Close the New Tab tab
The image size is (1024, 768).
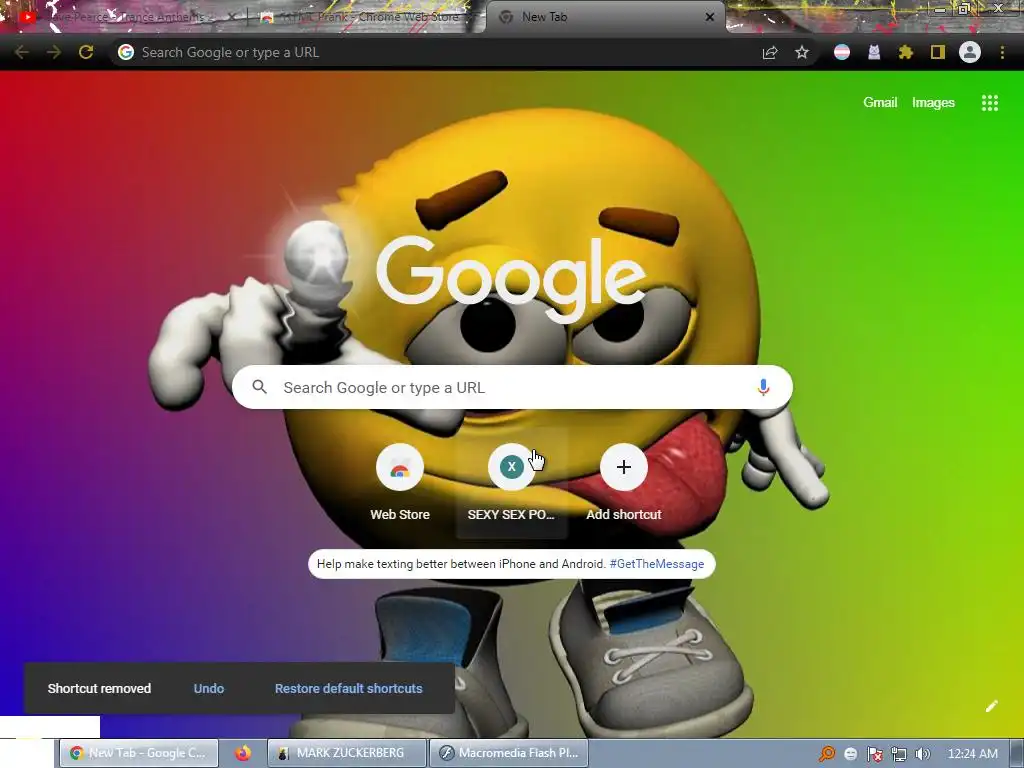[710, 17]
